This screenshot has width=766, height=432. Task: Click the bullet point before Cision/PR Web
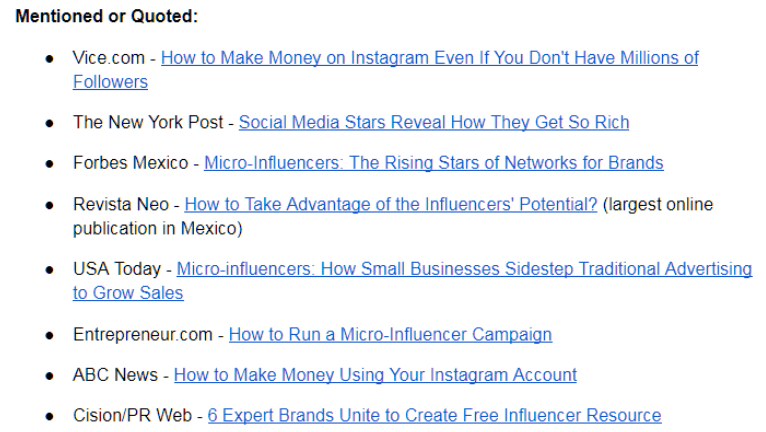(x=49, y=416)
